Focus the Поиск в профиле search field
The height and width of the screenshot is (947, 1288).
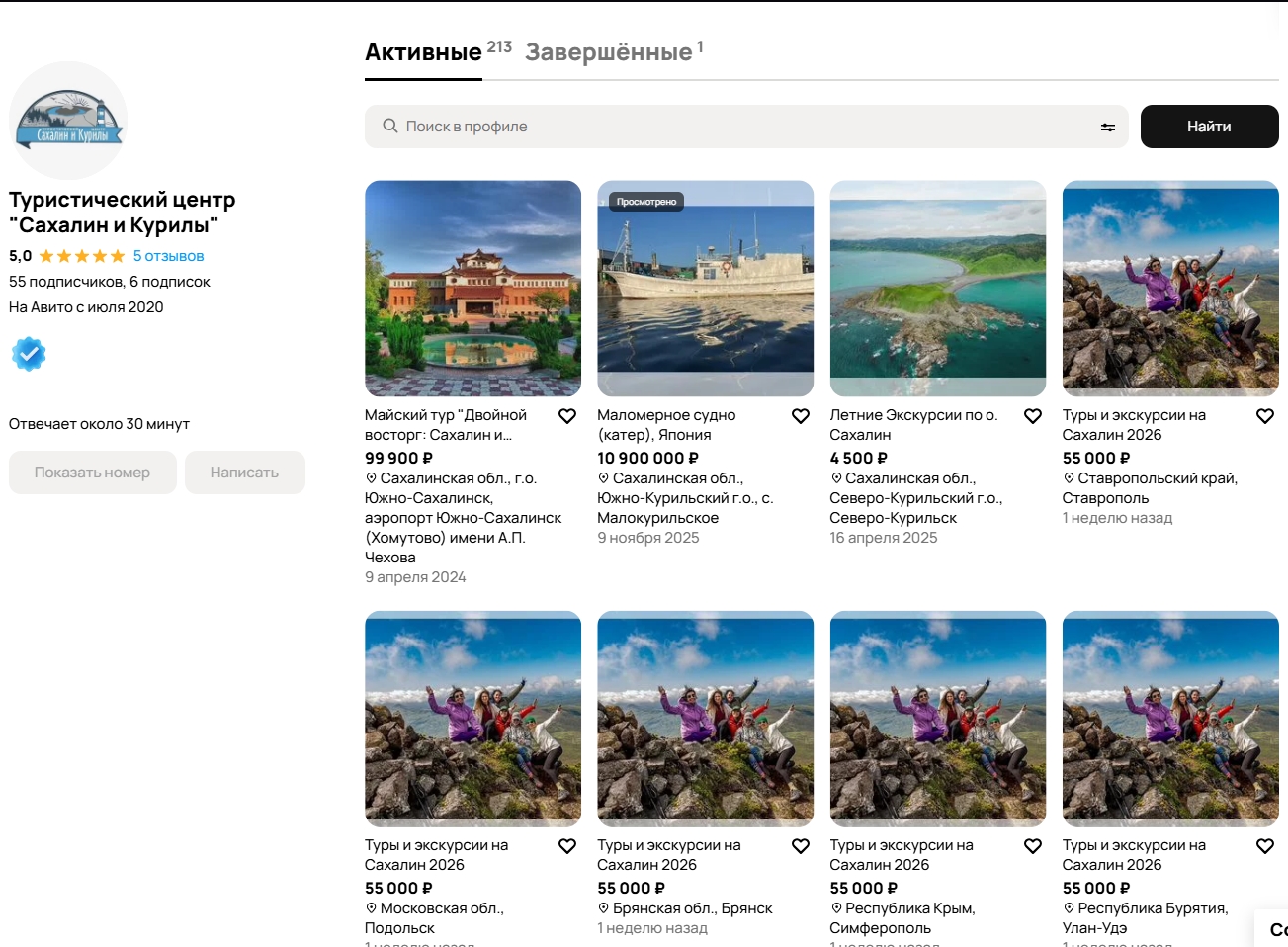[x=741, y=127]
